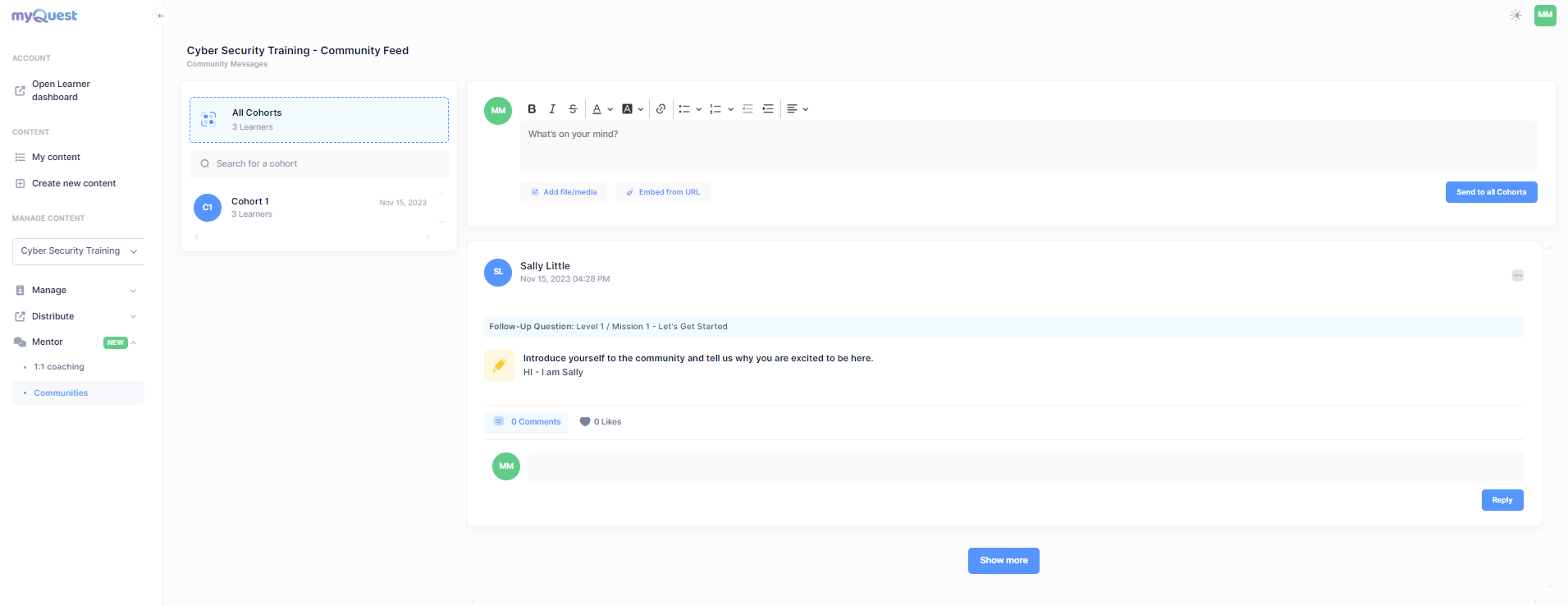Open the text highlight color picker
The image size is (1568, 606).
[x=631, y=109]
